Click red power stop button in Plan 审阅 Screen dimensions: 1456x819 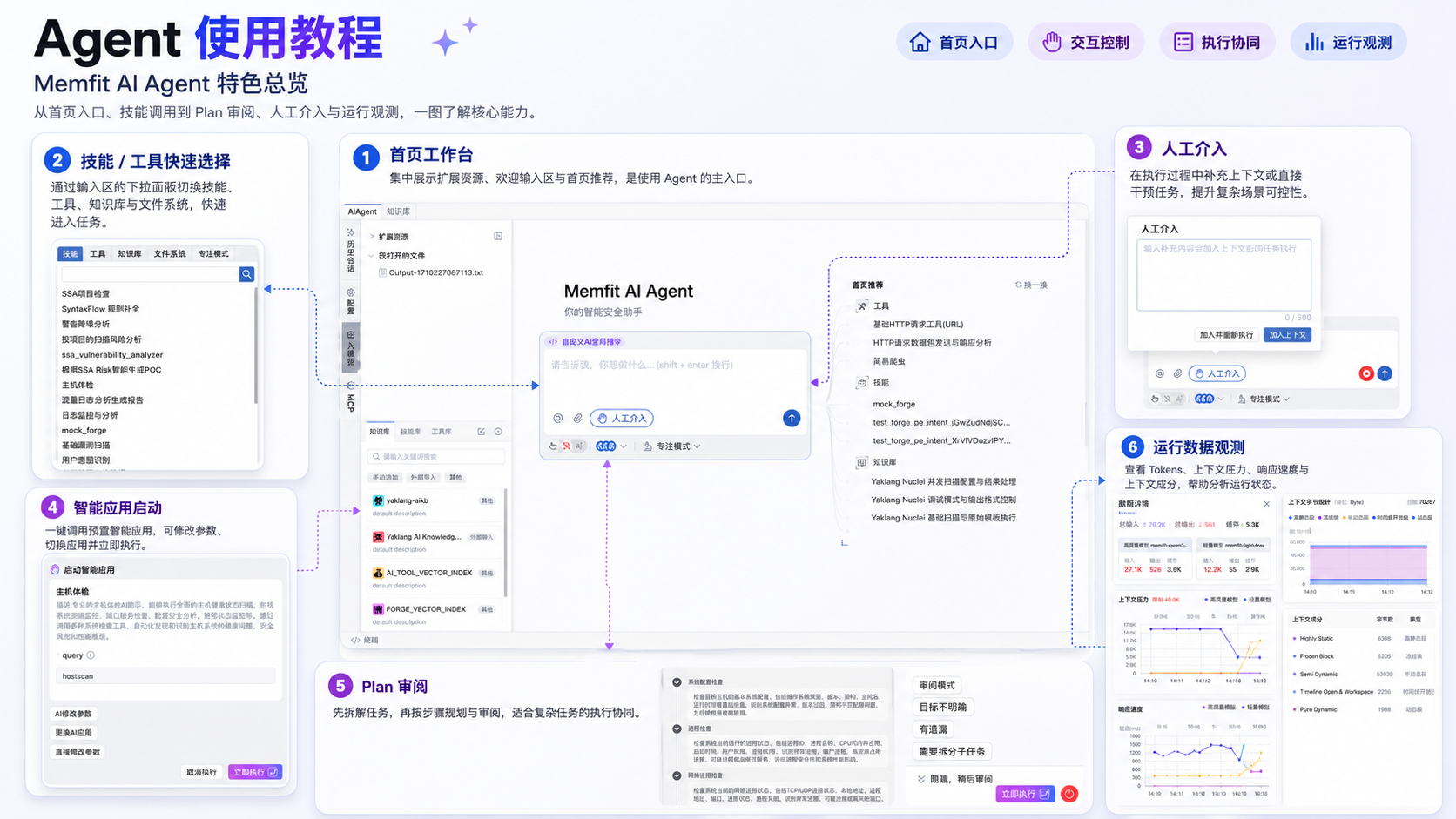tap(1069, 794)
